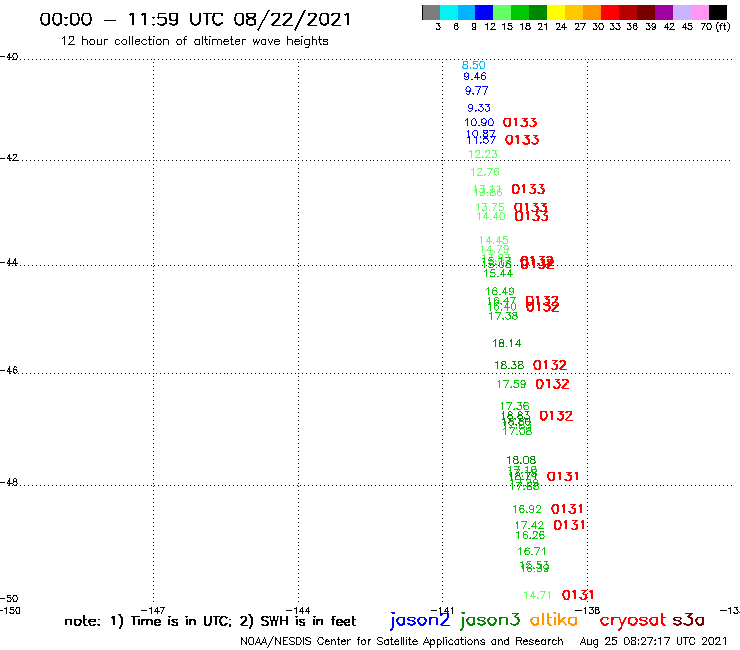Screen dimensions: 740x650
Task: Click the 0132 time label beside 18.38
Action: tap(550, 365)
